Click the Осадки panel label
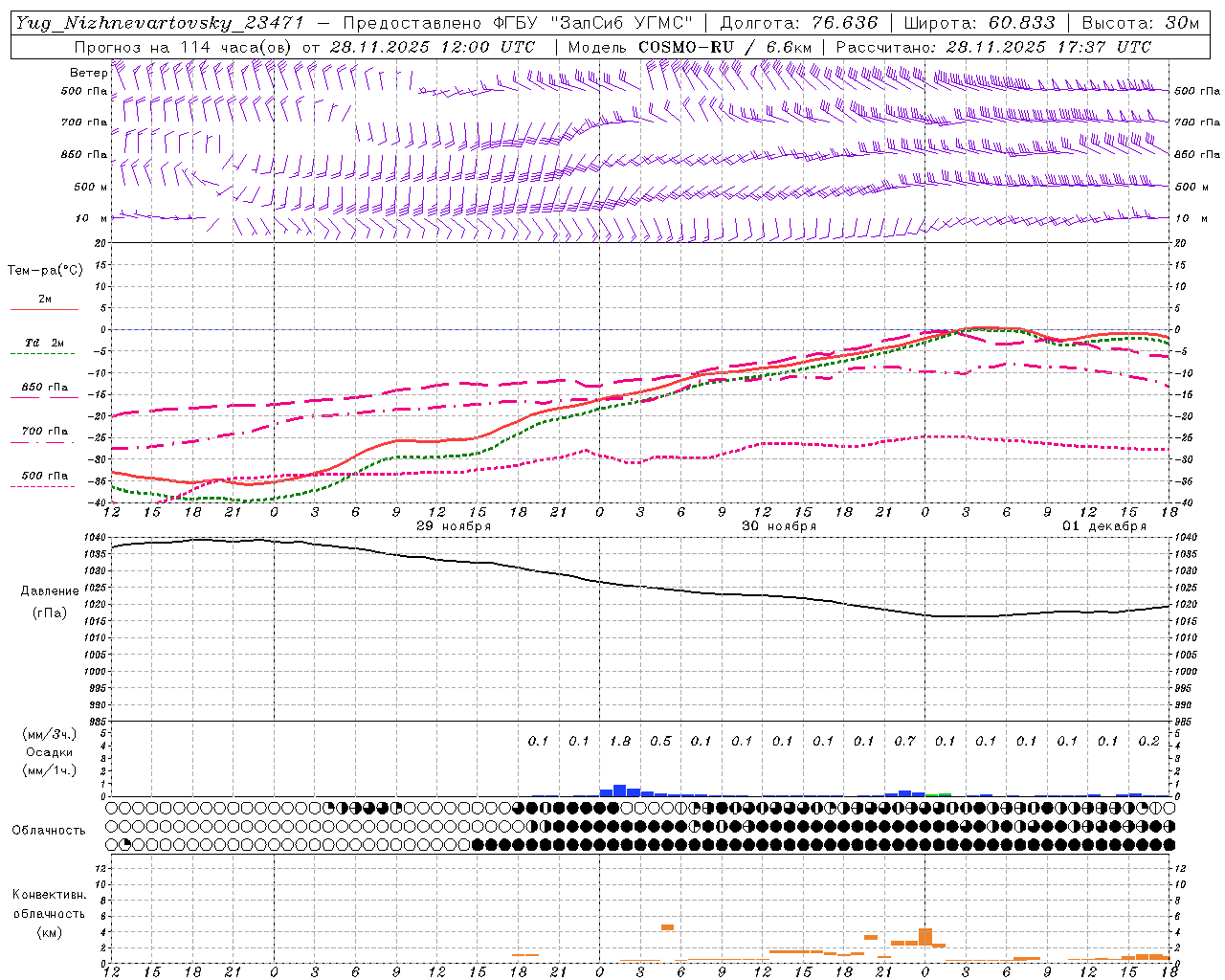This screenshot has height=980, width=1225. (x=50, y=752)
